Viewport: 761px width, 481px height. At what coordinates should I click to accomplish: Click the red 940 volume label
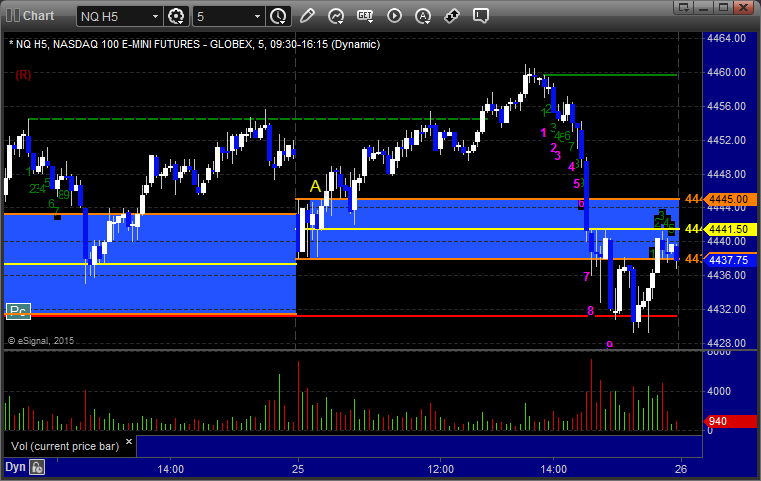click(730, 421)
